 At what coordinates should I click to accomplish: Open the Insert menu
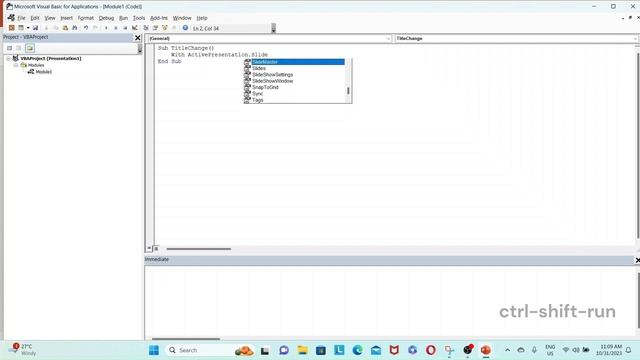[x=67, y=18]
